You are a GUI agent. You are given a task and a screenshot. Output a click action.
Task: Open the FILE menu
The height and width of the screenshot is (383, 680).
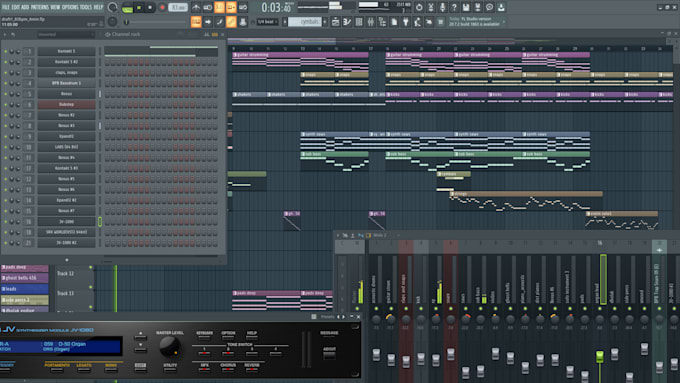6,7
